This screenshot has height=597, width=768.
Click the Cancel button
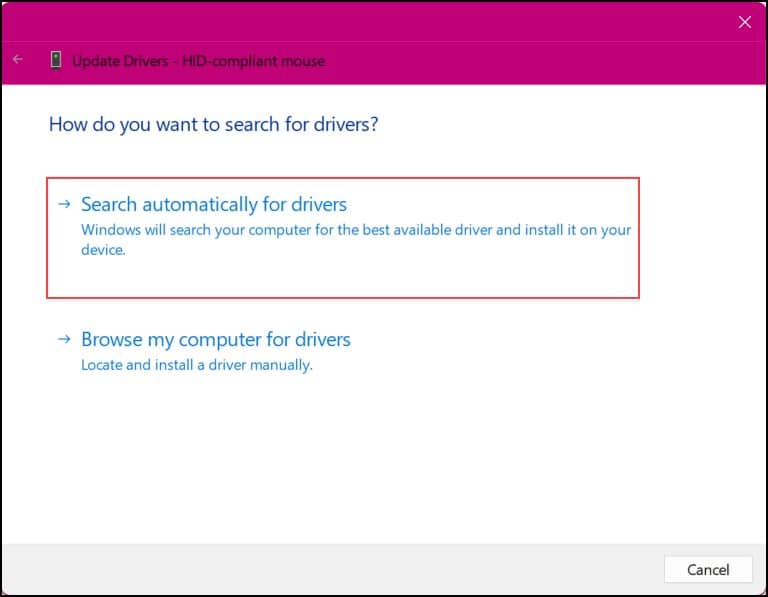(708, 570)
